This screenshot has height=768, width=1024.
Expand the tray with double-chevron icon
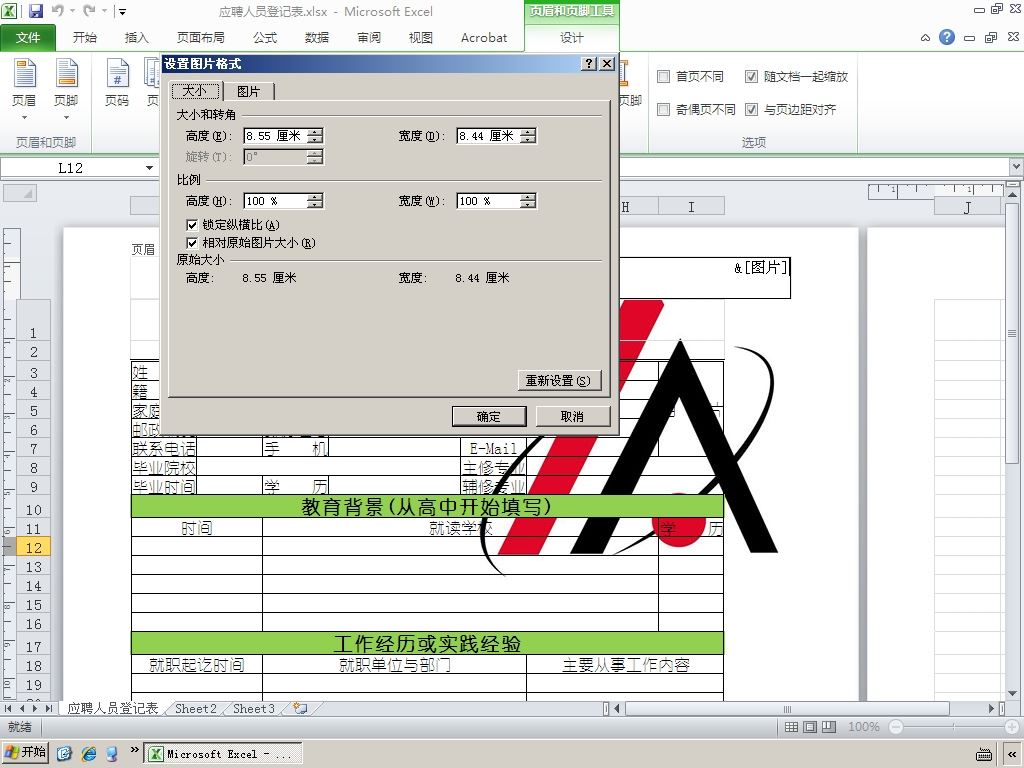pos(1012,754)
